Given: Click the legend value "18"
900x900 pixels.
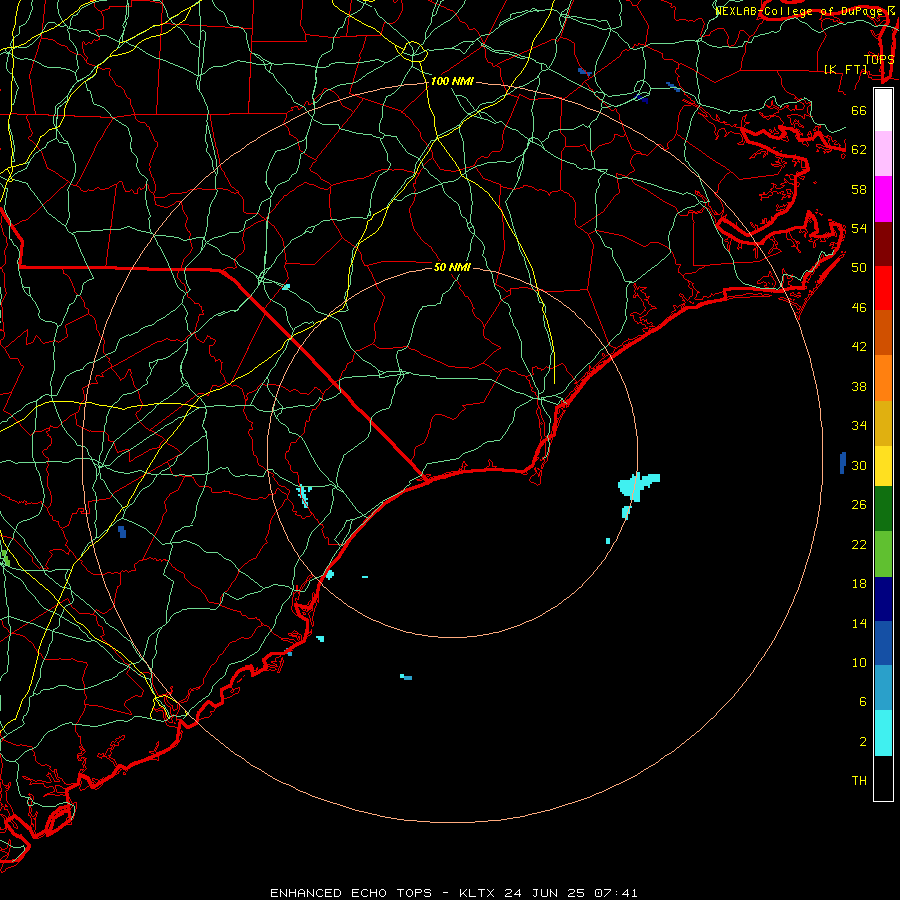Looking at the screenshot, I should [x=859, y=584].
